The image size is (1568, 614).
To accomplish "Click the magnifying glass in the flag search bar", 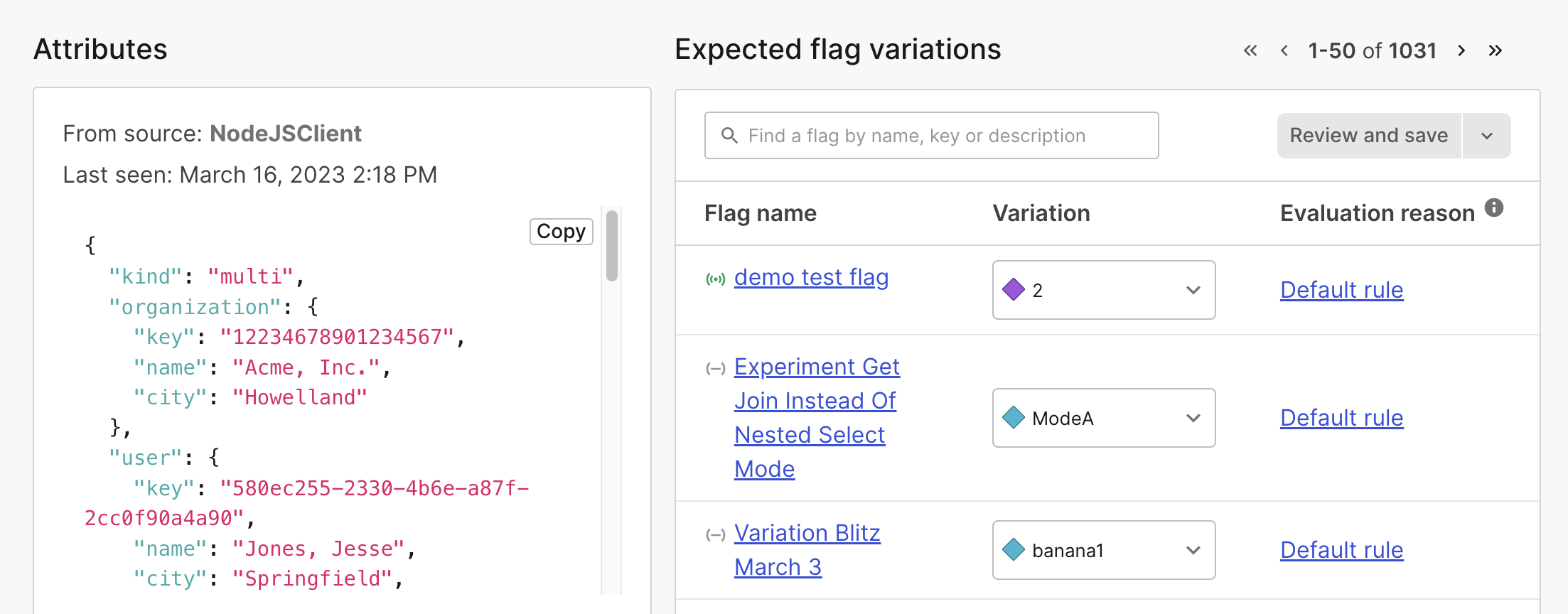I will click(731, 135).
